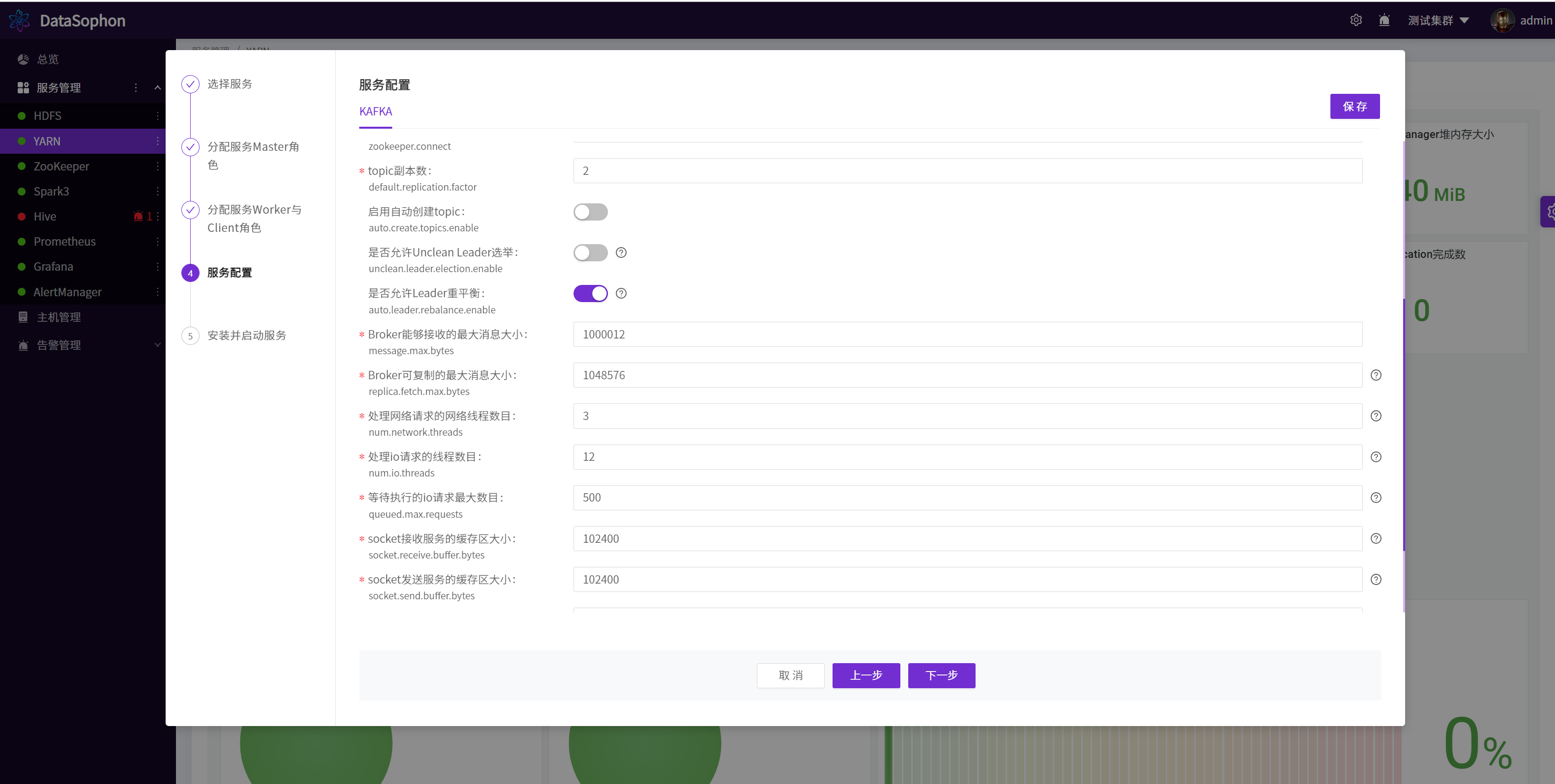Open the Prometheus three-dot menu
This screenshot has width=1555, height=784.
tap(158, 241)
